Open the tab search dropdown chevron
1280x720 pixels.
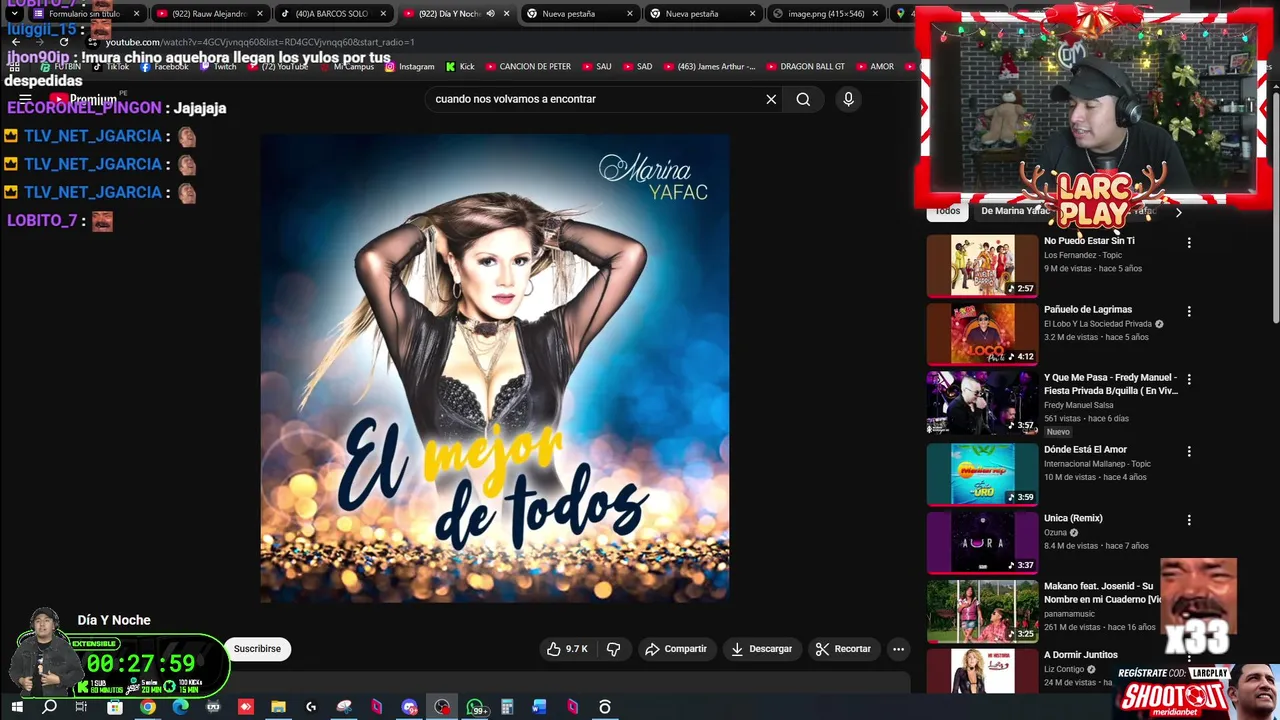14,14
